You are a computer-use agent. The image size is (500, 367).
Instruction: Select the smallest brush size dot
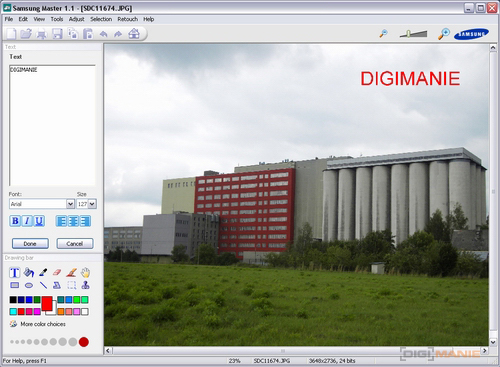[12, 342]
